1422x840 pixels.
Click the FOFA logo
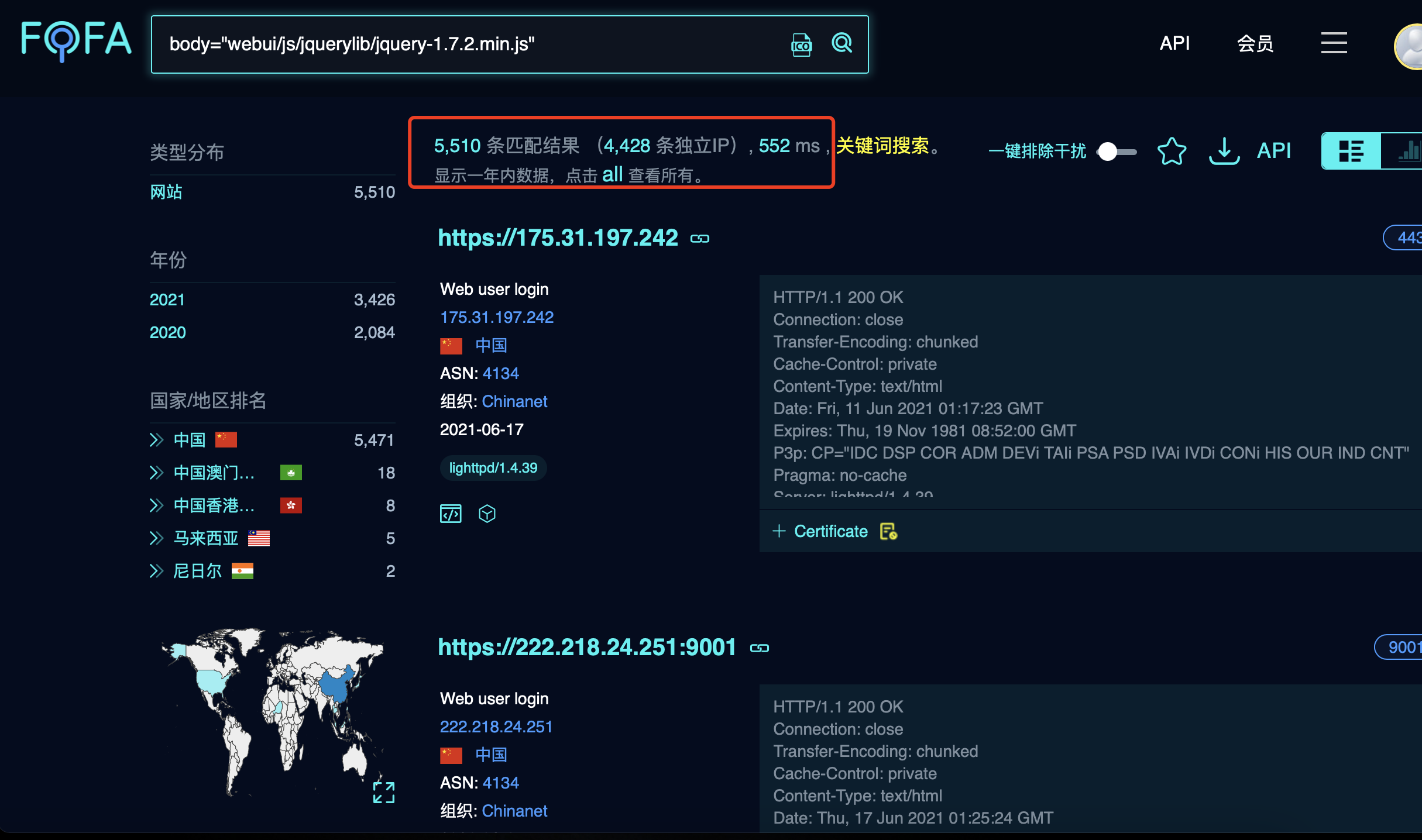coord(76,41)
